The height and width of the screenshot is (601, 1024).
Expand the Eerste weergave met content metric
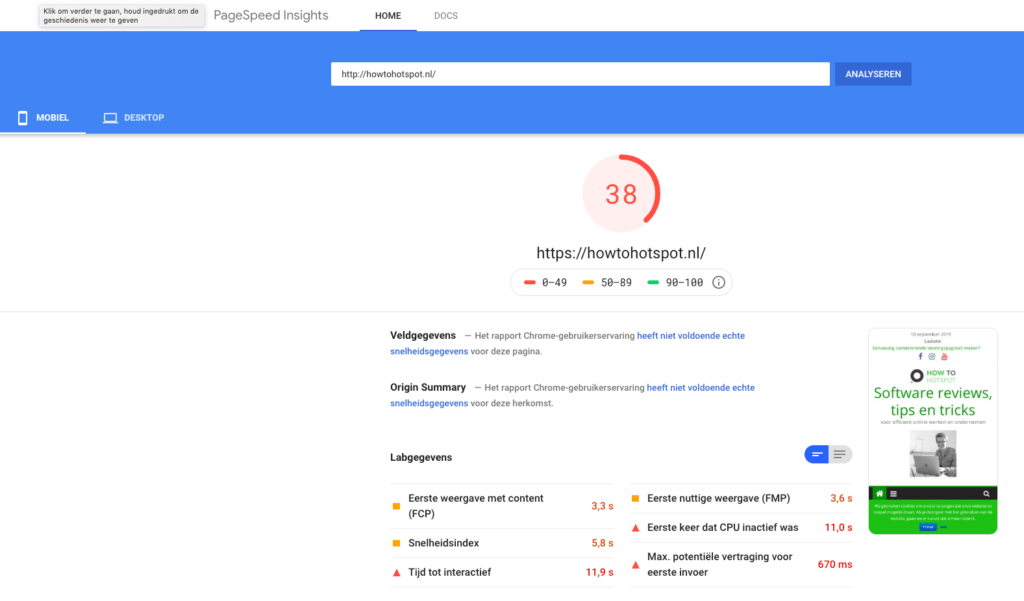pos(475,506)
